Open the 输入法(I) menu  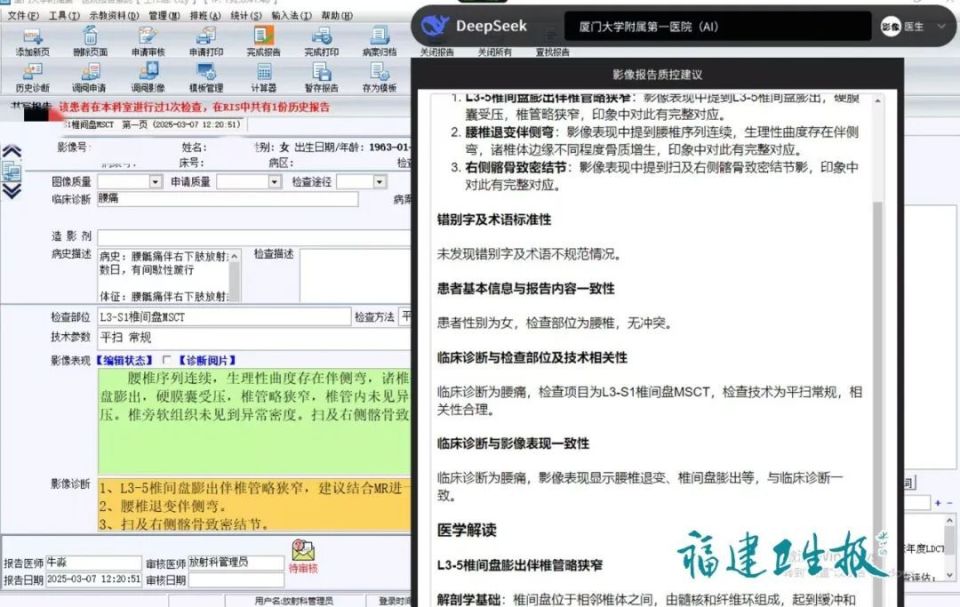pos(291,15)
